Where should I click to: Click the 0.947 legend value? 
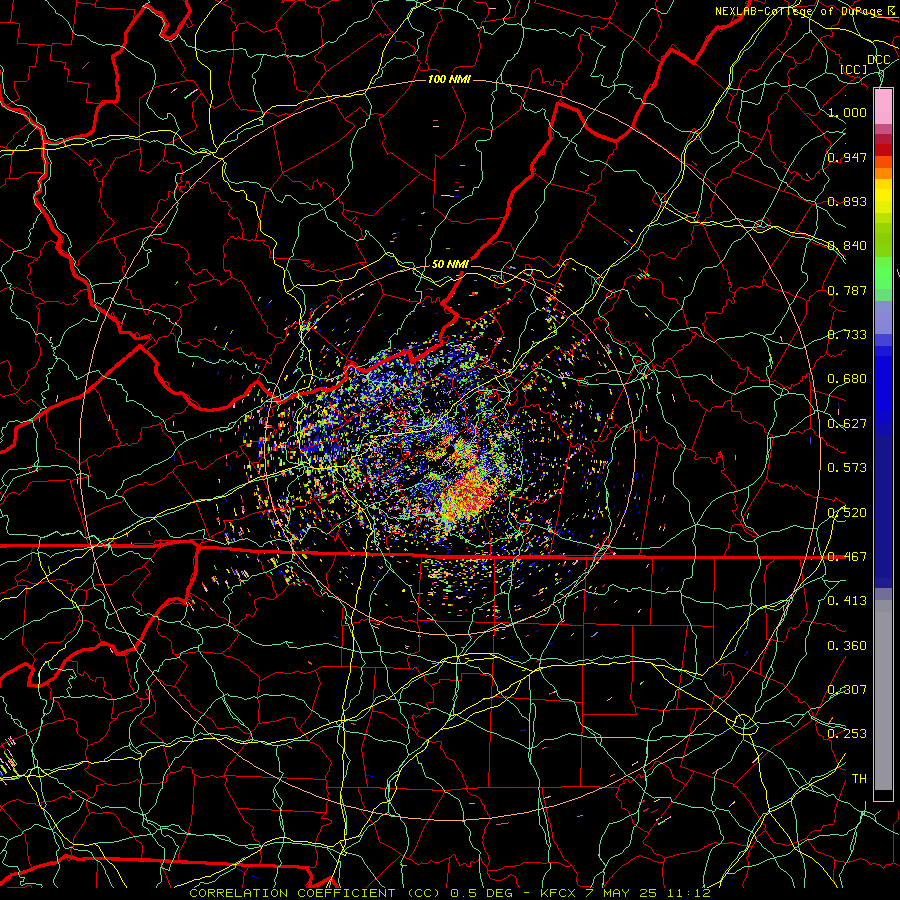point(847,157)
